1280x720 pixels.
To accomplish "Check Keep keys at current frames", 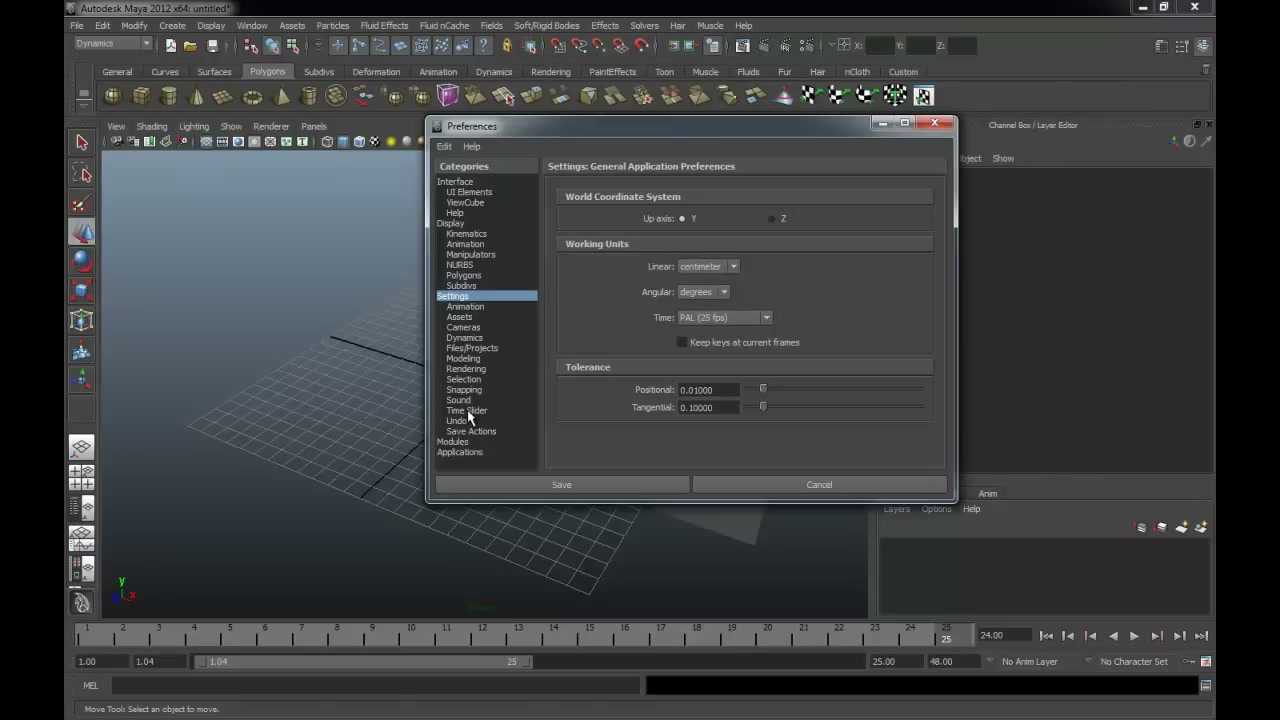I will click(682, 343).
